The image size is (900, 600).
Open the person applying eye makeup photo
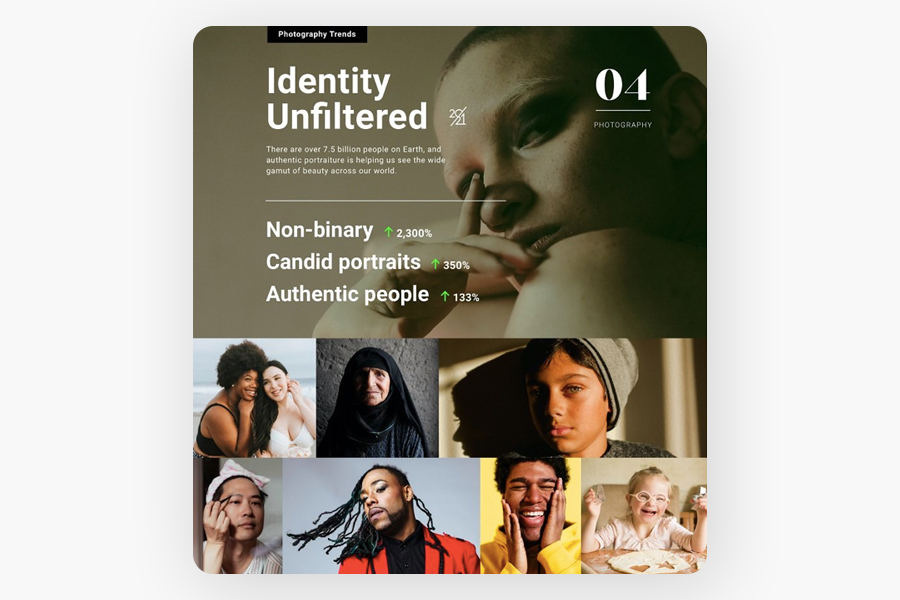tap(238, 516)
